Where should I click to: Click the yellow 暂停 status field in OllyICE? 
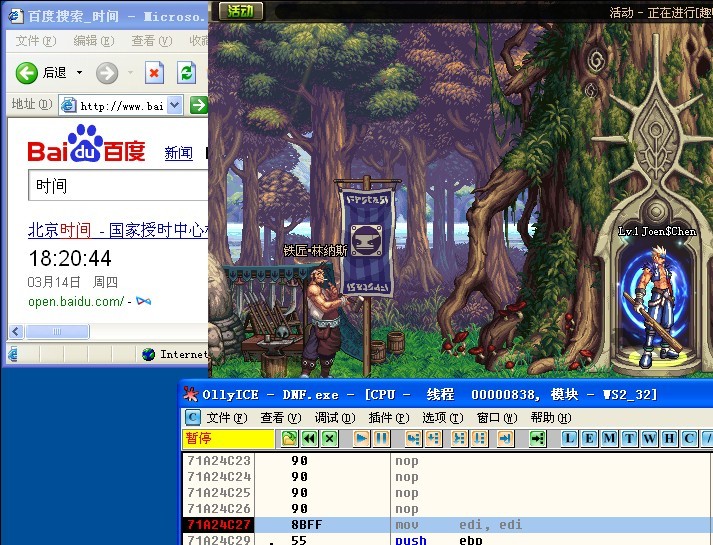[x=228, y=439]
